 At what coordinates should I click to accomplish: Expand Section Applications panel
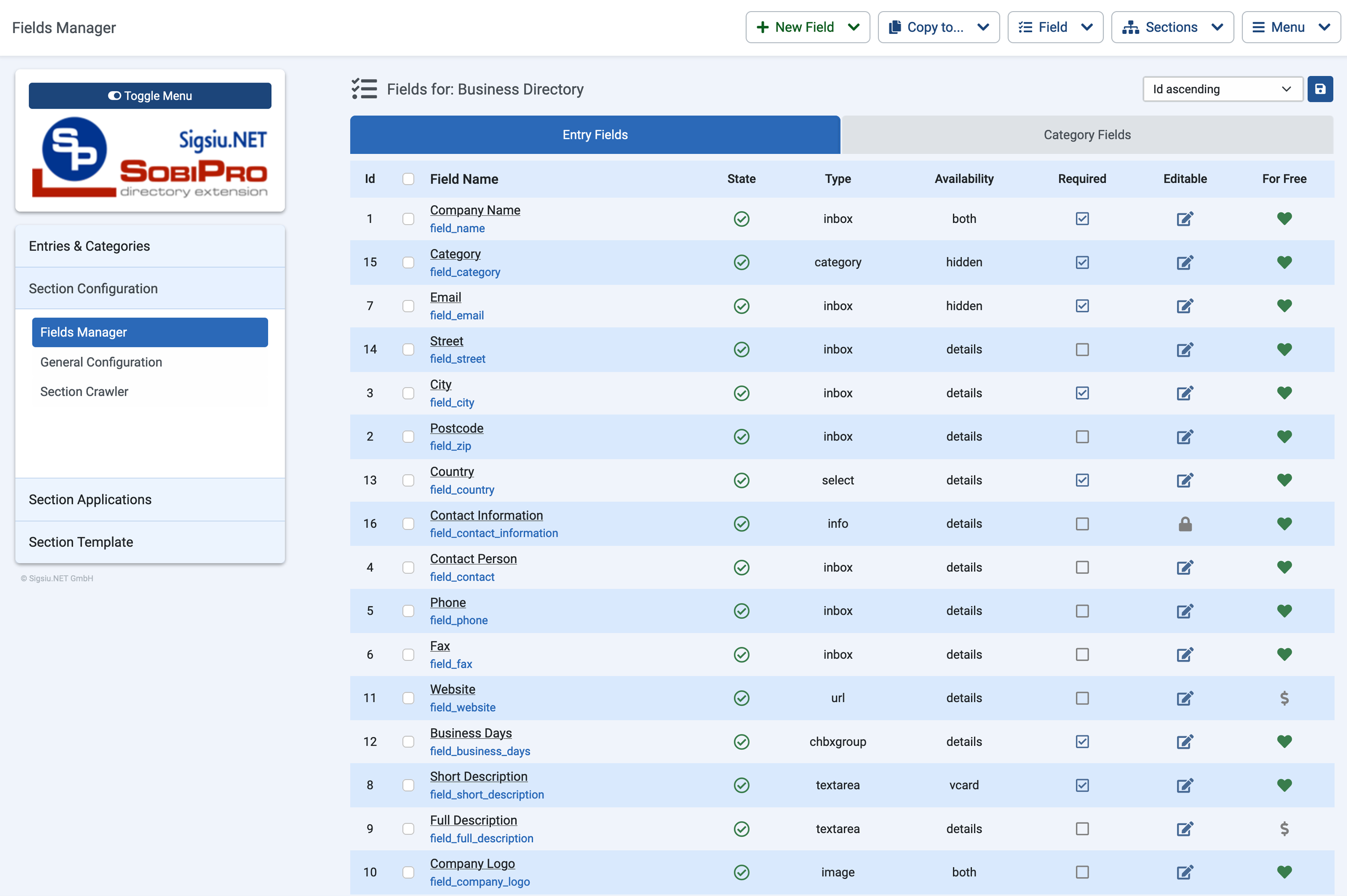[x=150, y=500]
